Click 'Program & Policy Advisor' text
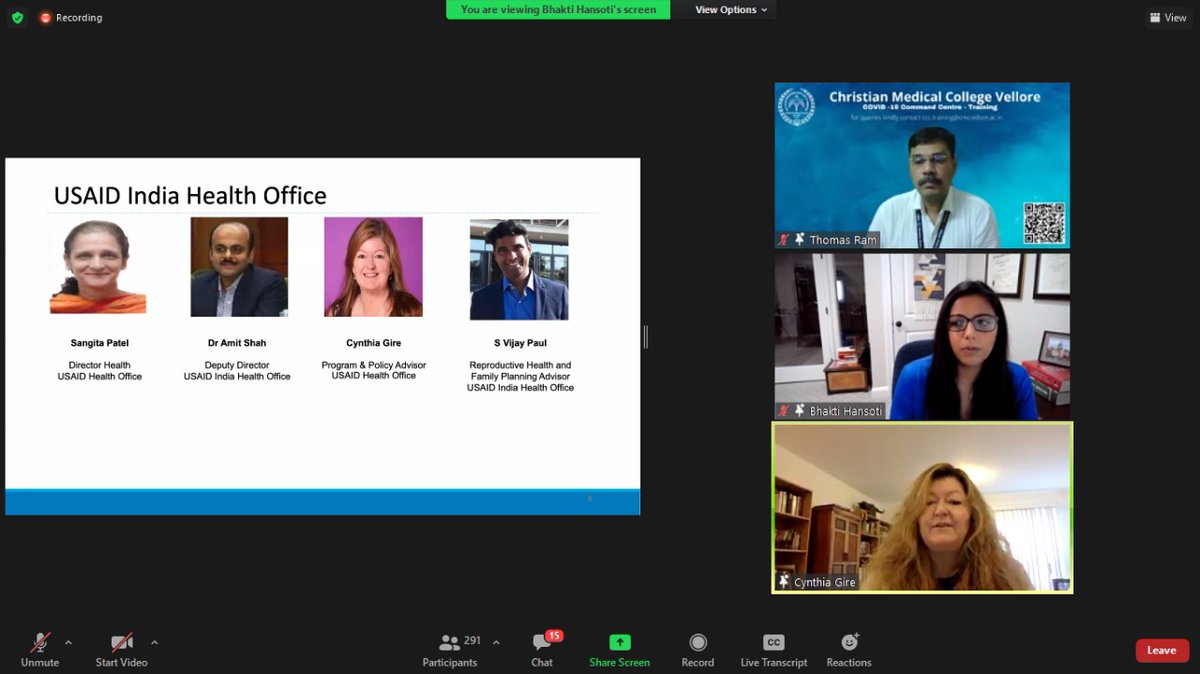The width and height of the screenshot is (1200, 674). 374,365
